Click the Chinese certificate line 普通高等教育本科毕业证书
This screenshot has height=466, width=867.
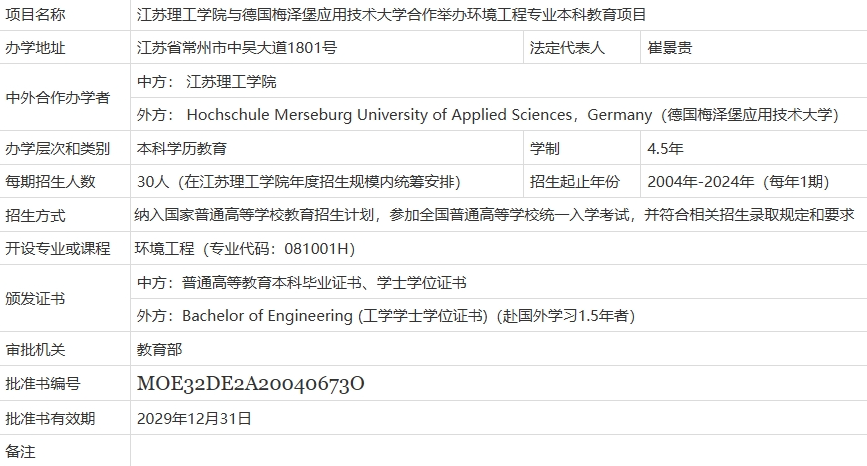pyautogui.click(x=301, y=283)
